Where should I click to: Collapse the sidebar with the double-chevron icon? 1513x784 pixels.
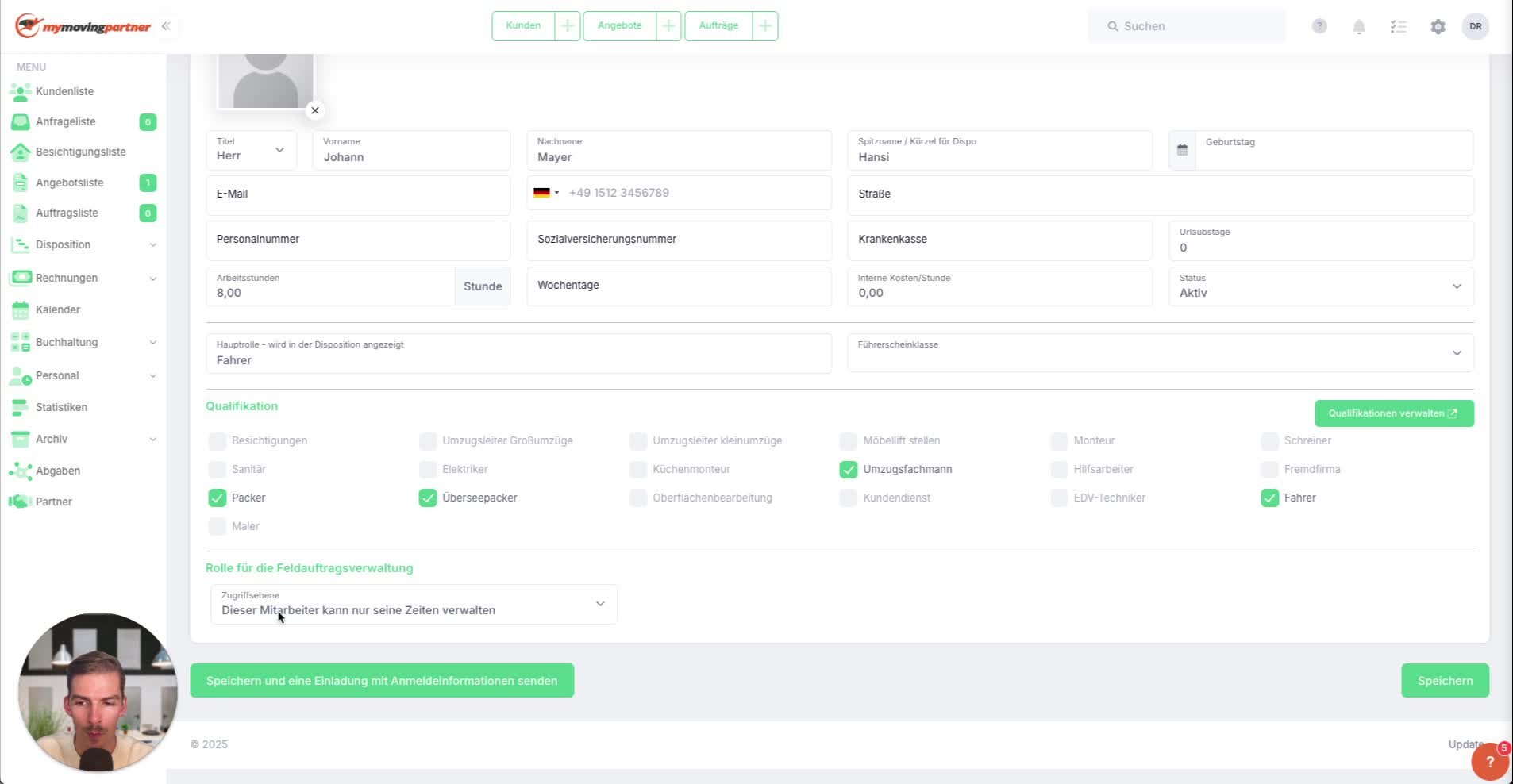click(x=166, y=26)
